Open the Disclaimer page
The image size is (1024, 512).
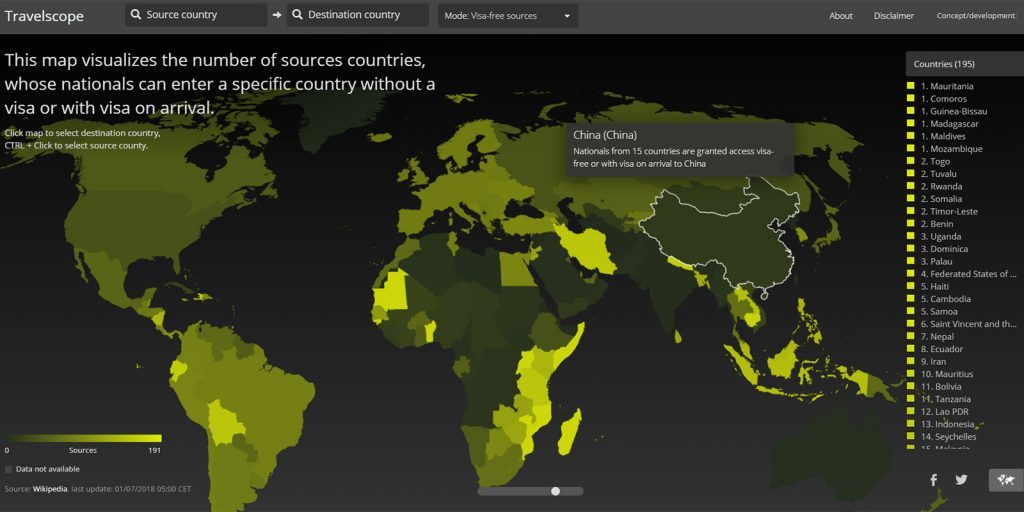click(x=893, y=16)
